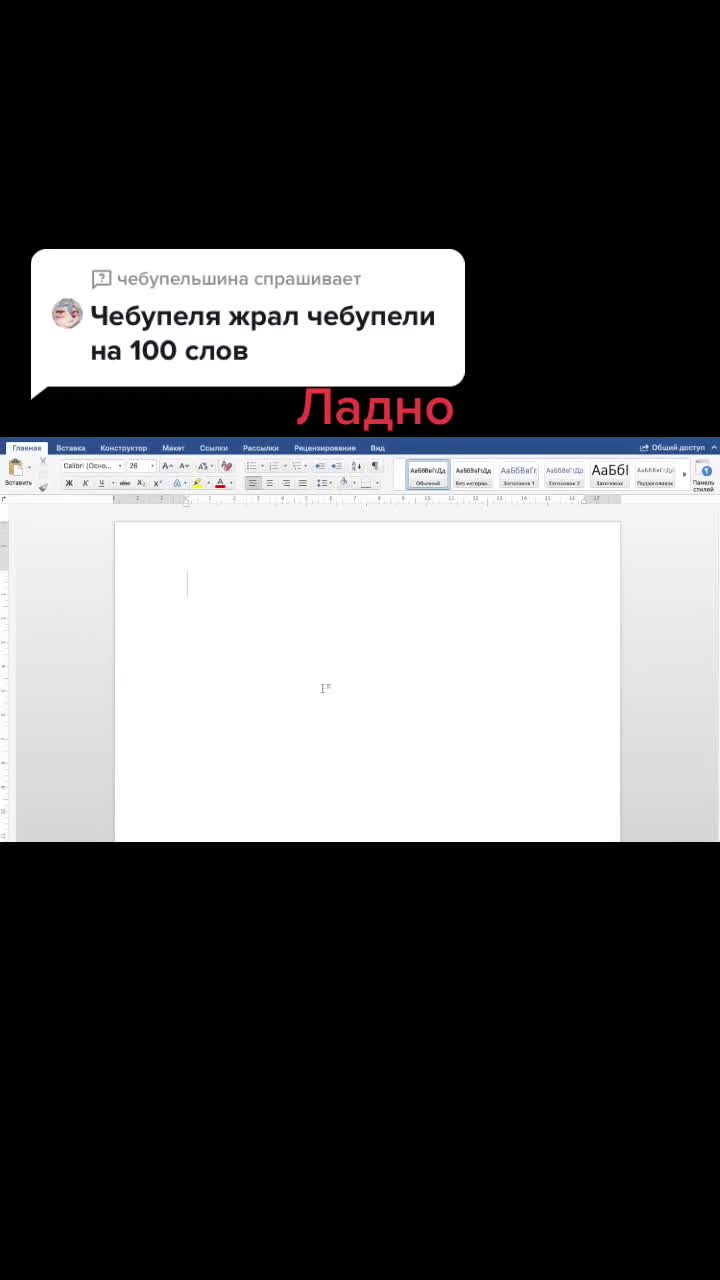Toggle superscript X² formatting
Screen dimensions: 720x1280
(x=157, y=483)
